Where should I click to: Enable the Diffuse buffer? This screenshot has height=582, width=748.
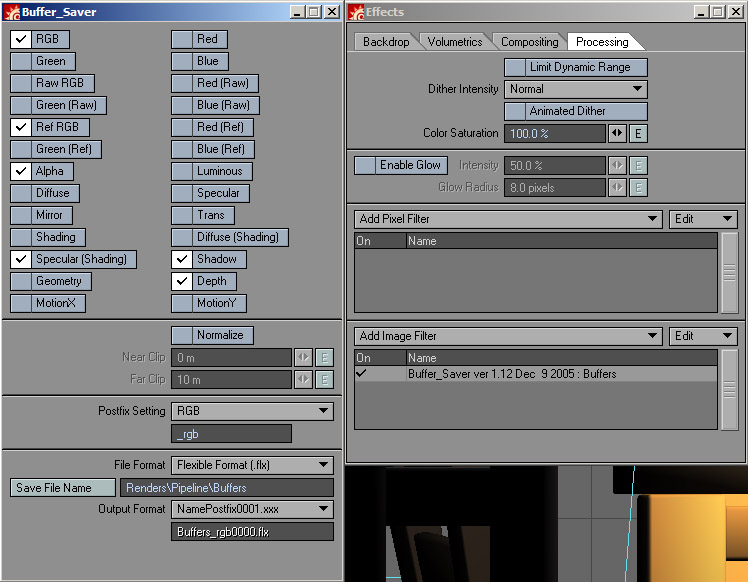click(x=21, y=193)
